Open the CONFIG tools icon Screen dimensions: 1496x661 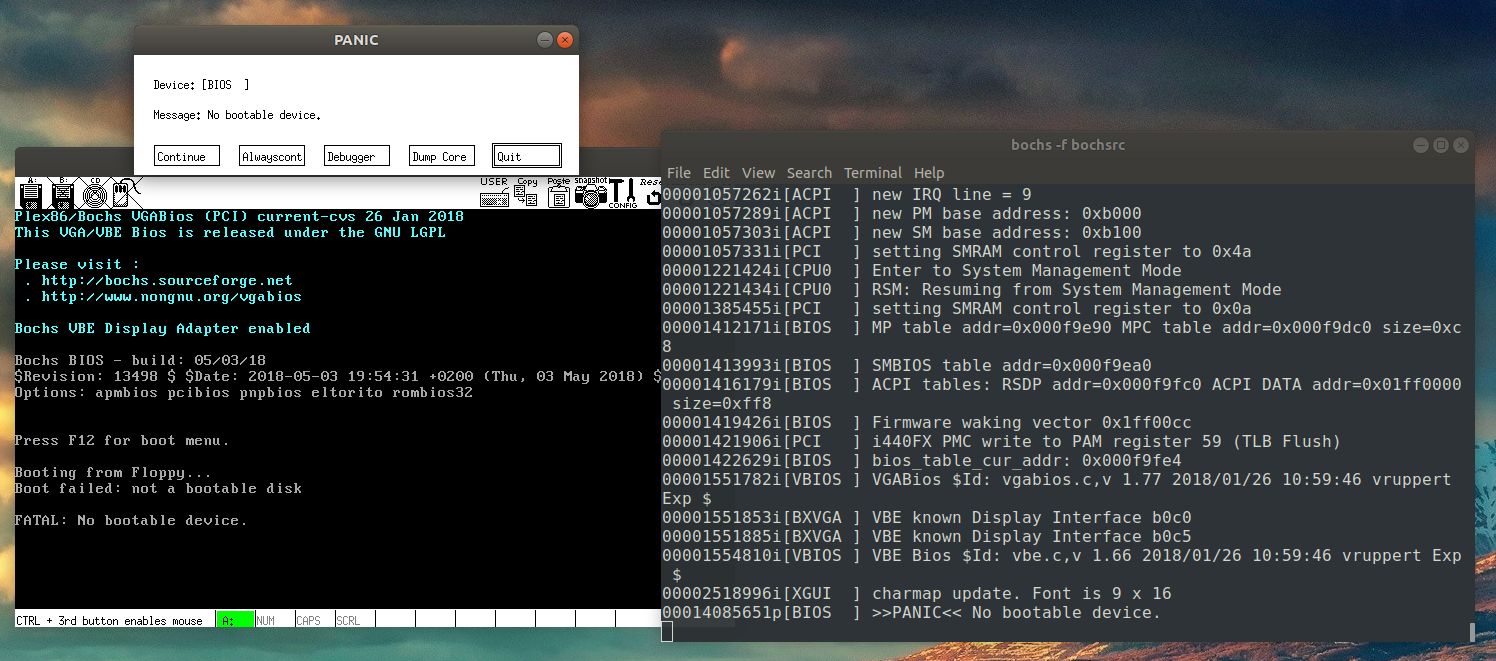[x=623, y=192]
